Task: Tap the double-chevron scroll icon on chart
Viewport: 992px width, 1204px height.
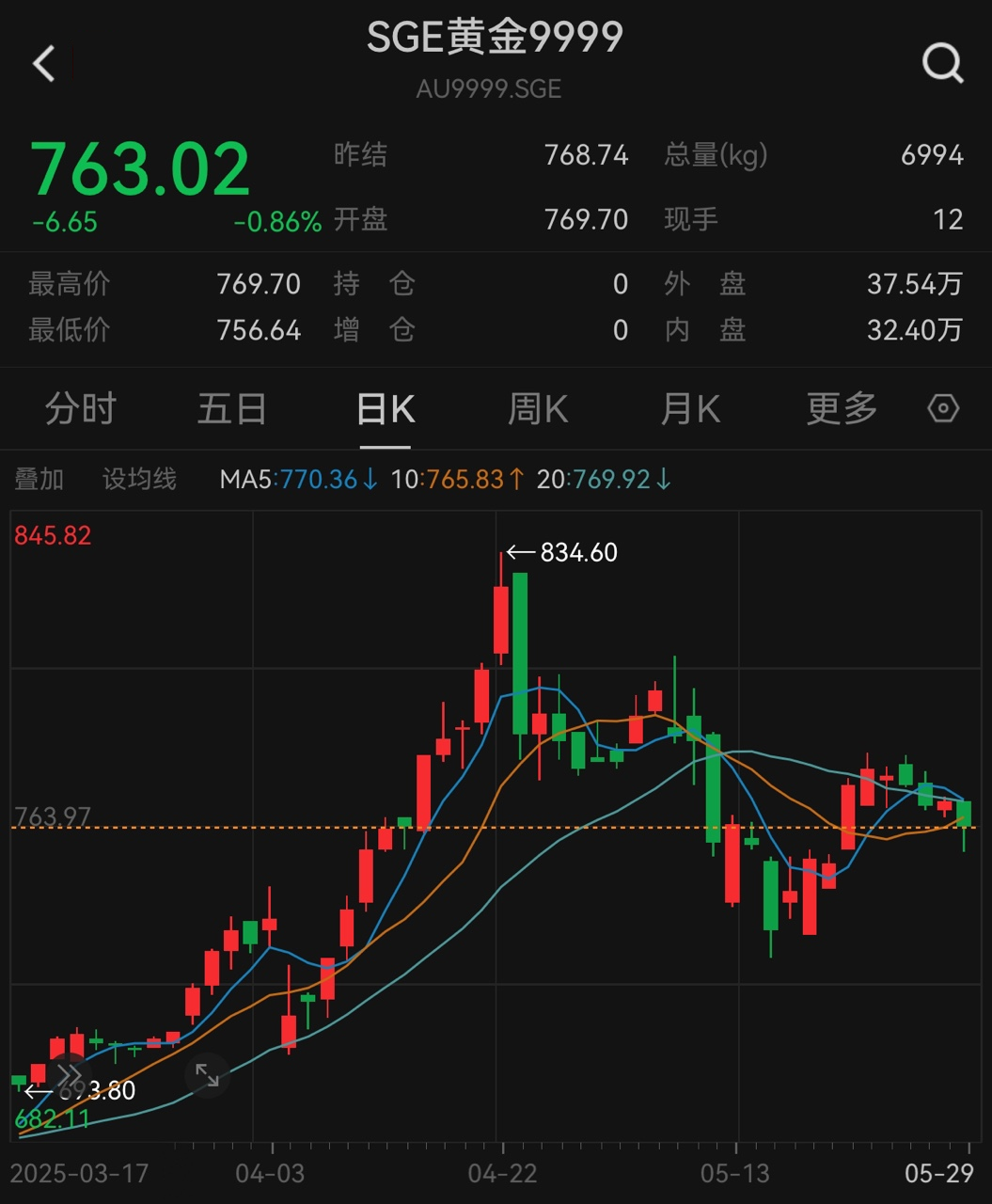Action: click(x=70, y=1075)
